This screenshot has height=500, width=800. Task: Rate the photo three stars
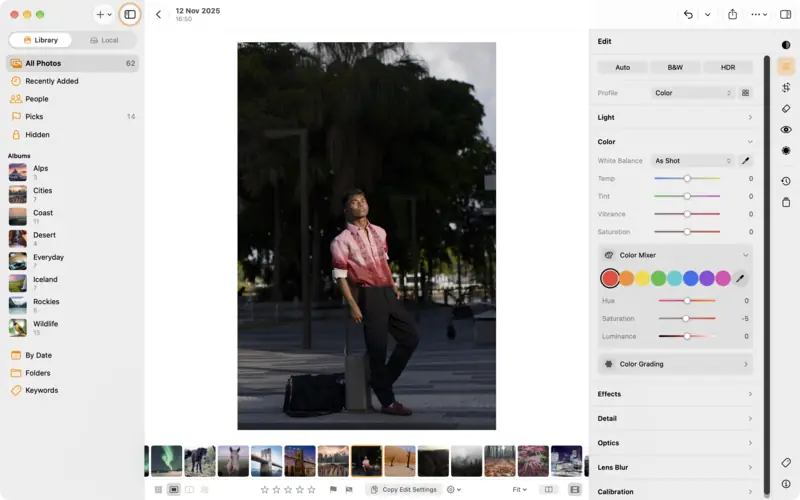coord(288,490)
